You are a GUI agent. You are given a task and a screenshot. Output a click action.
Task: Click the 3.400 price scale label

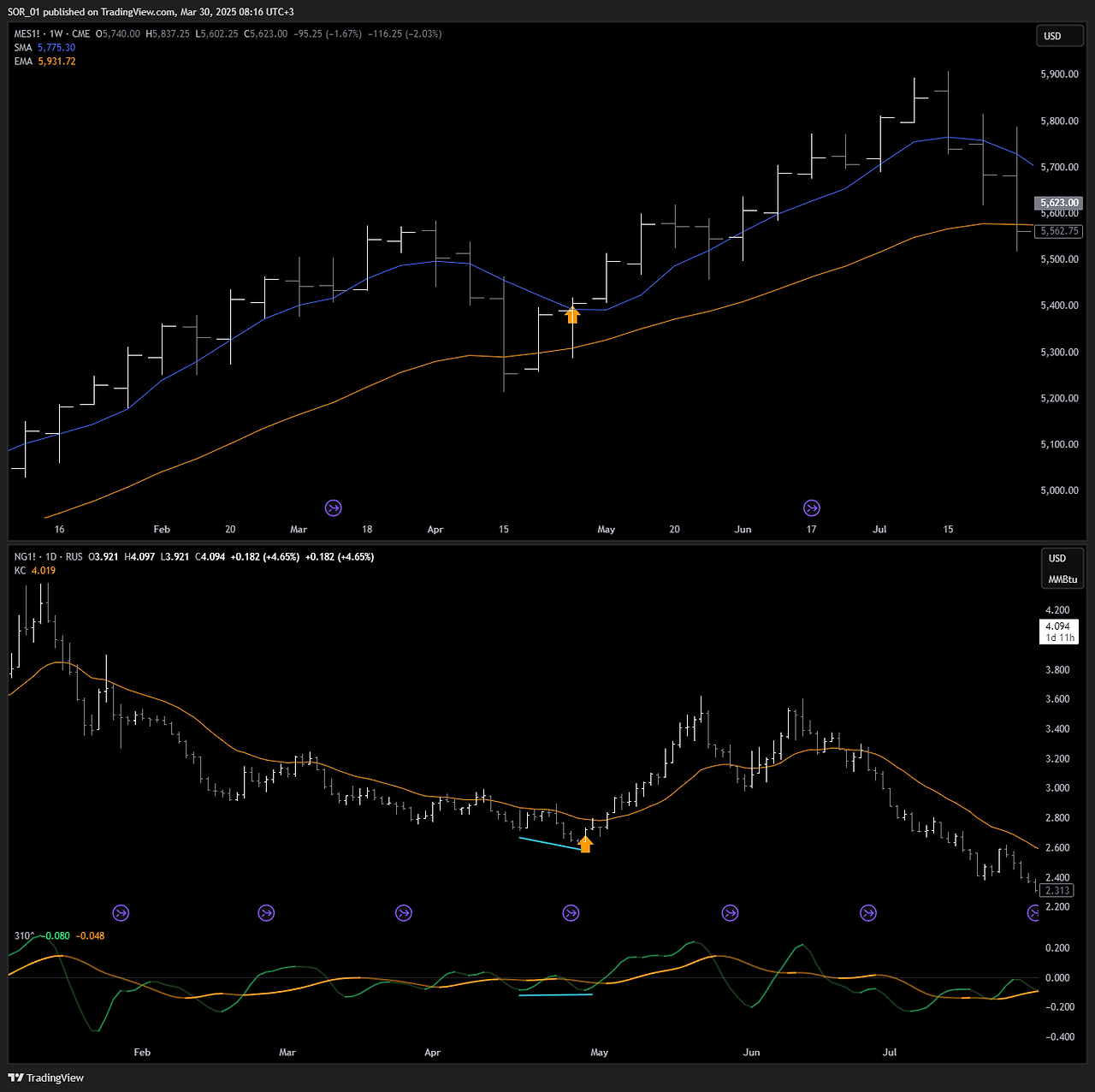tap(1057, 729)
